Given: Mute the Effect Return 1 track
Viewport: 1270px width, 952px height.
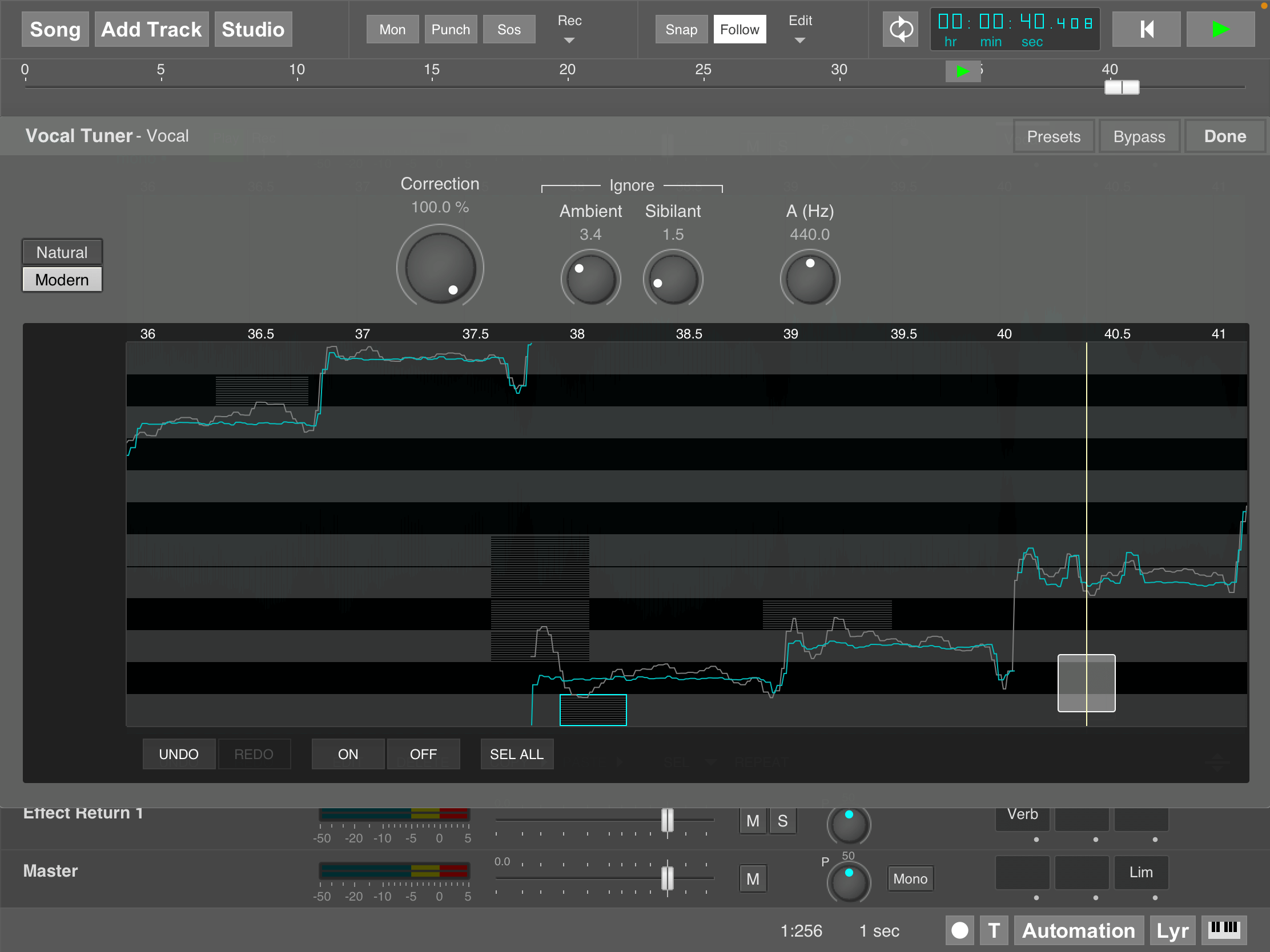Looking at the screenshot, I should (x=753, y=821).
